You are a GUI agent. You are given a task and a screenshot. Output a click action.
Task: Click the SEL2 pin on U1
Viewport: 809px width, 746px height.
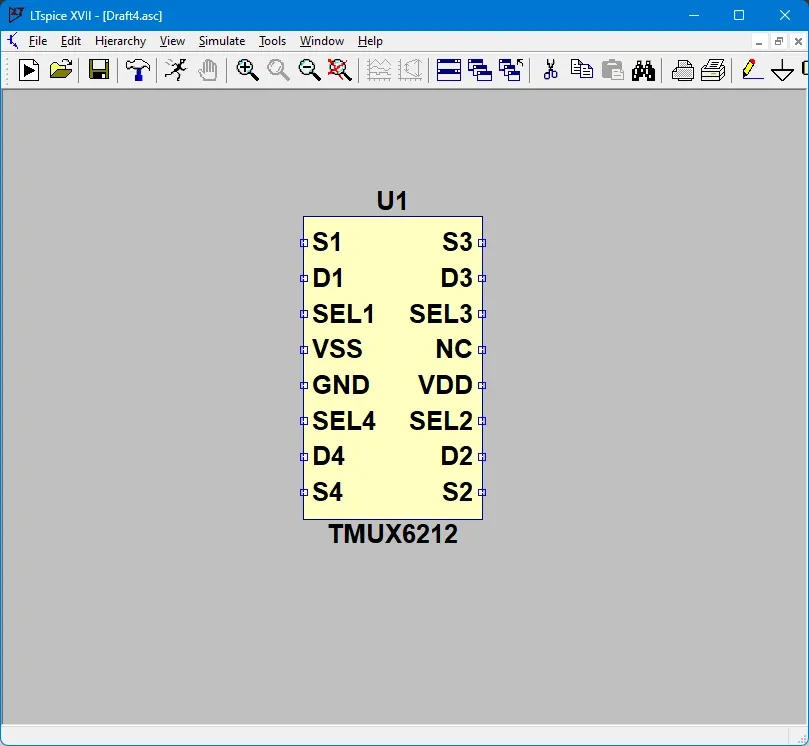pyautogui.click(x=482, y=421)
